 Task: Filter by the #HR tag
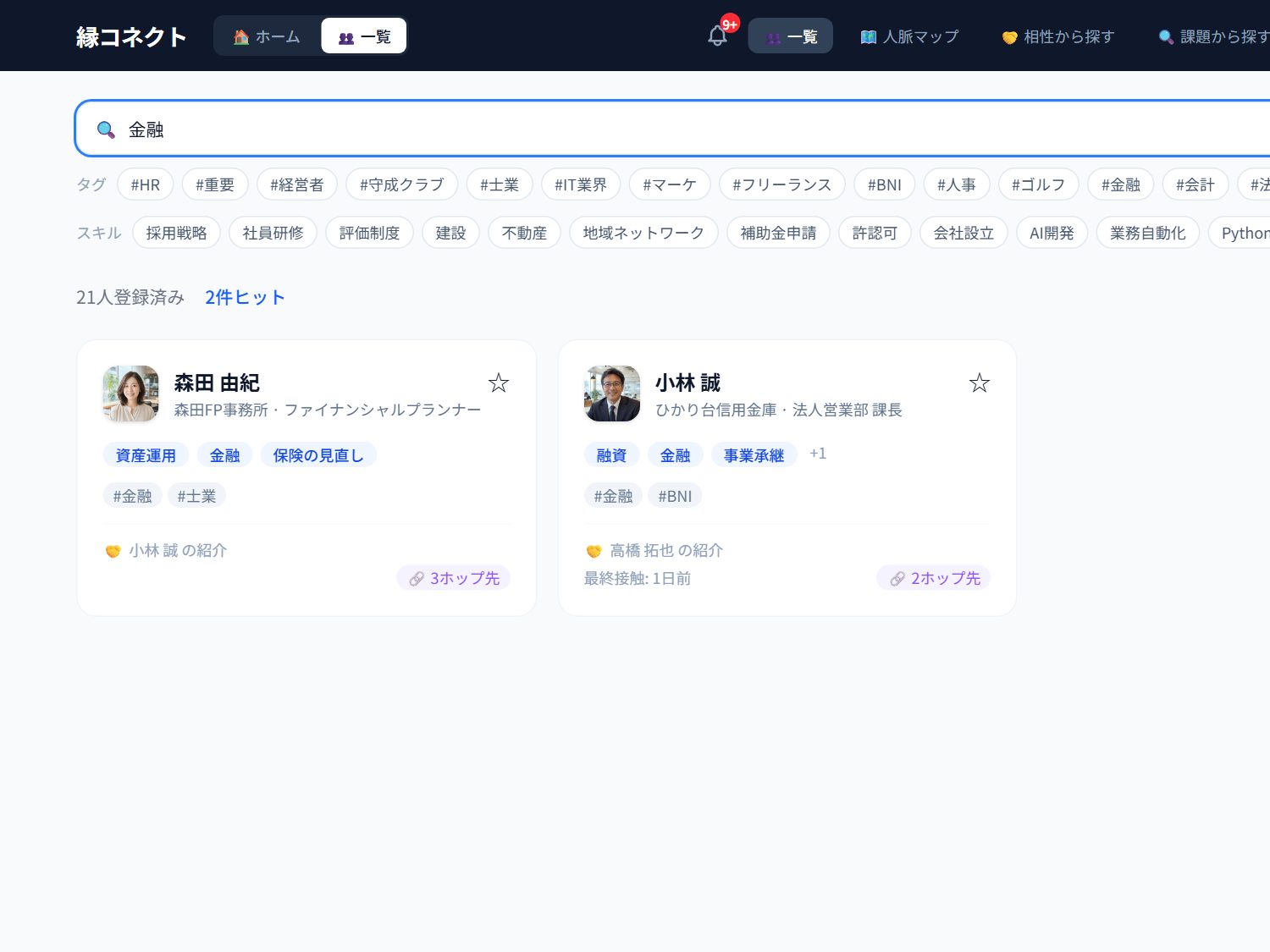pos(146,184)
